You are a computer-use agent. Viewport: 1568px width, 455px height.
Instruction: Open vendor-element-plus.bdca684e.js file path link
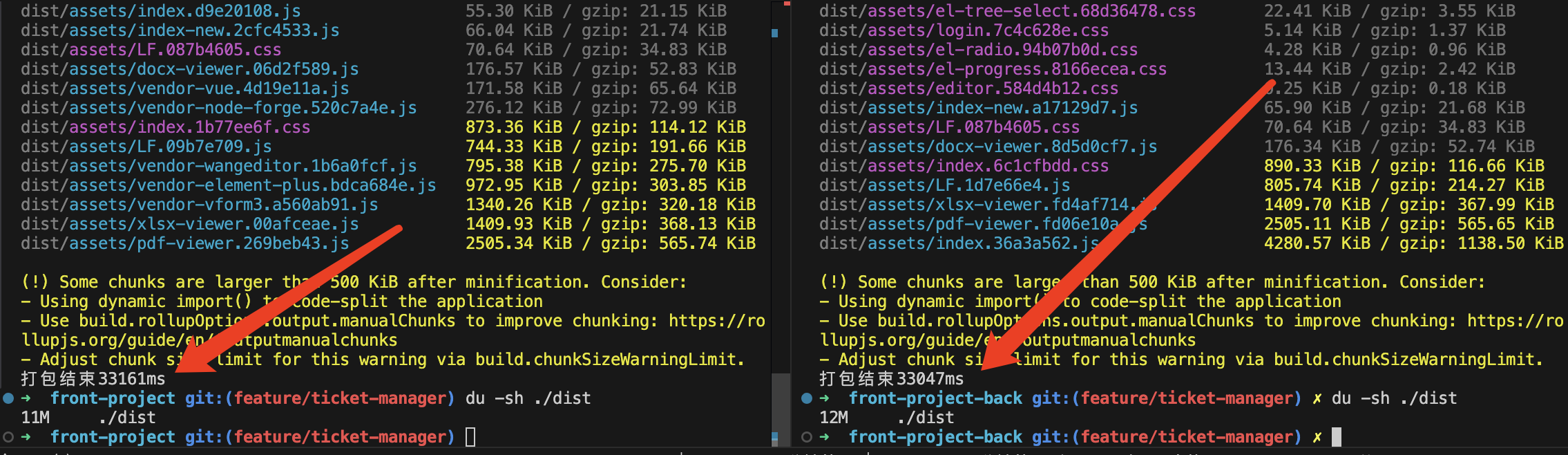(x=228, y=185)
